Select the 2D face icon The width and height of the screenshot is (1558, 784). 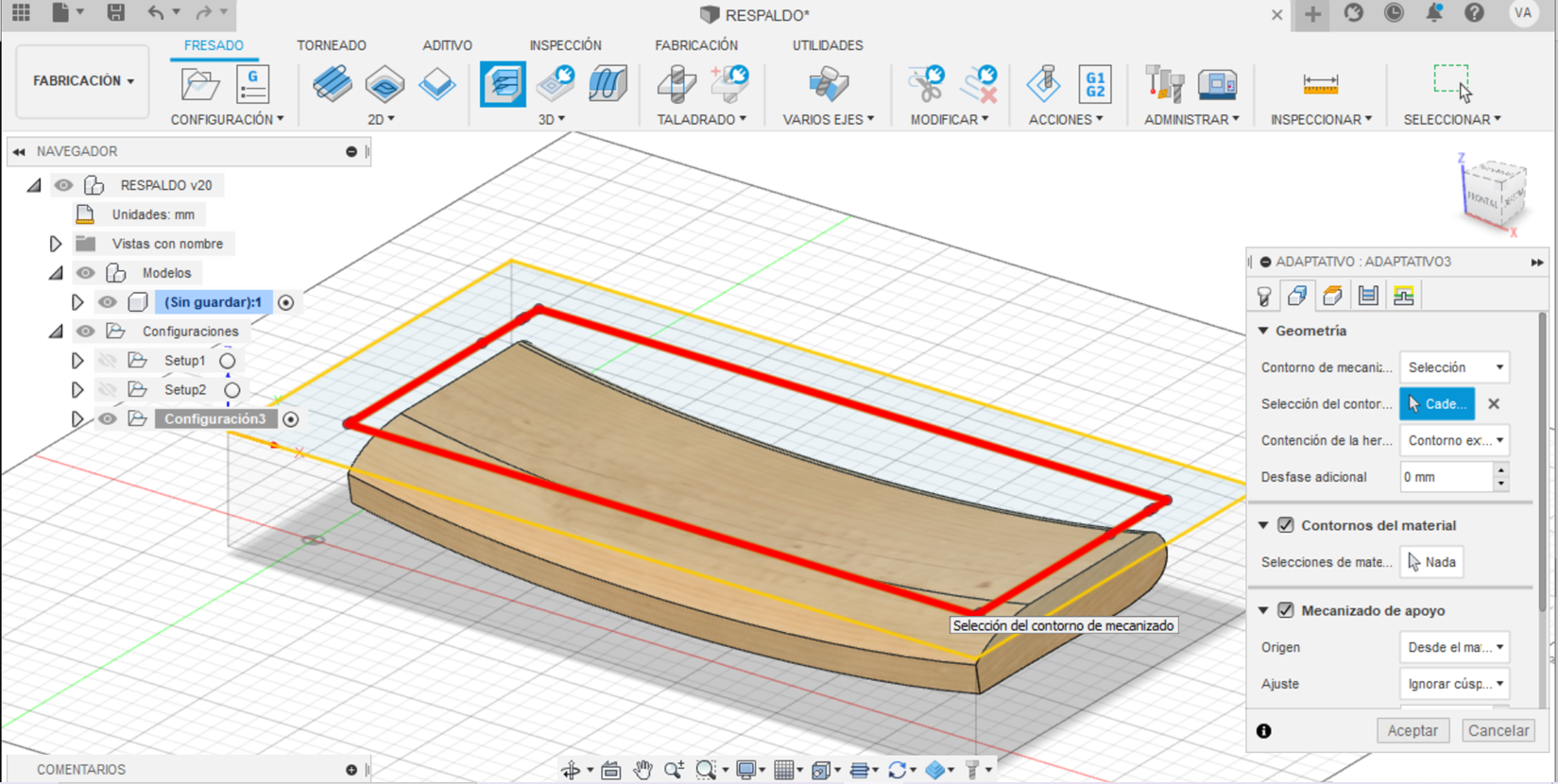pyautogui.click(x=437, y=85)
